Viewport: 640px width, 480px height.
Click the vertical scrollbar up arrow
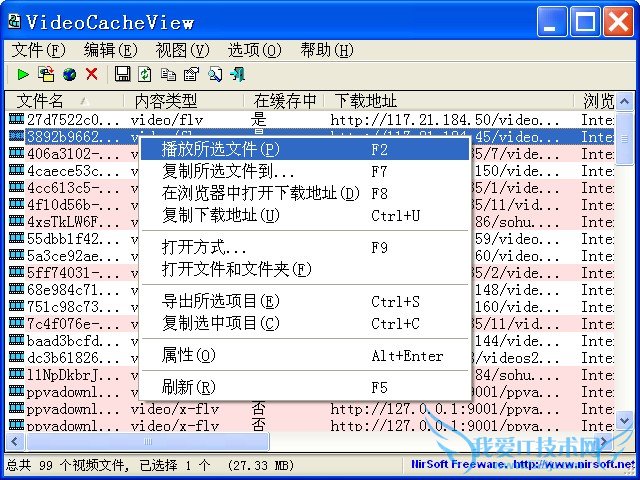(624, 101)
